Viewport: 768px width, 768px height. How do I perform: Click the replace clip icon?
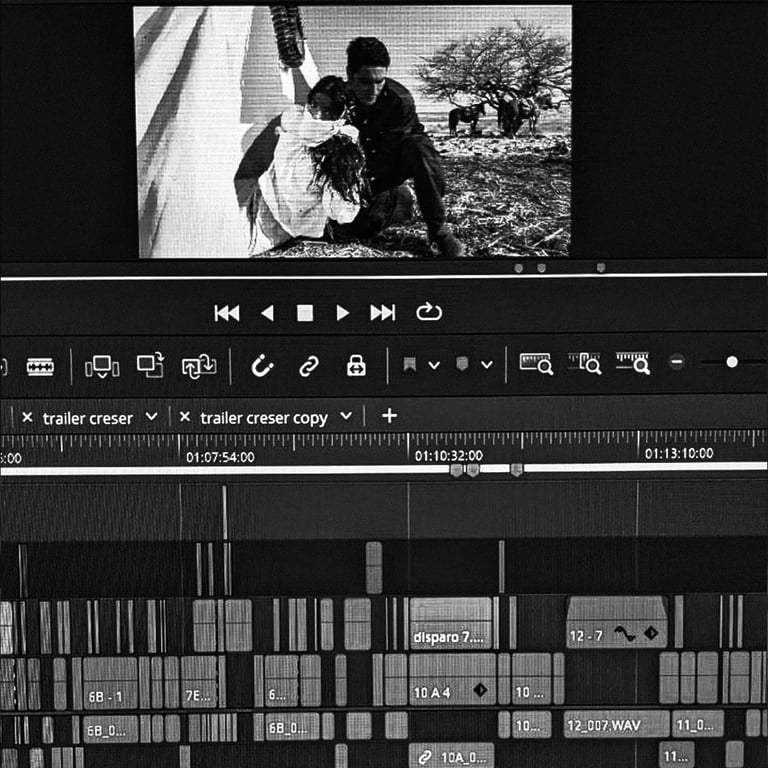(199, 366)
